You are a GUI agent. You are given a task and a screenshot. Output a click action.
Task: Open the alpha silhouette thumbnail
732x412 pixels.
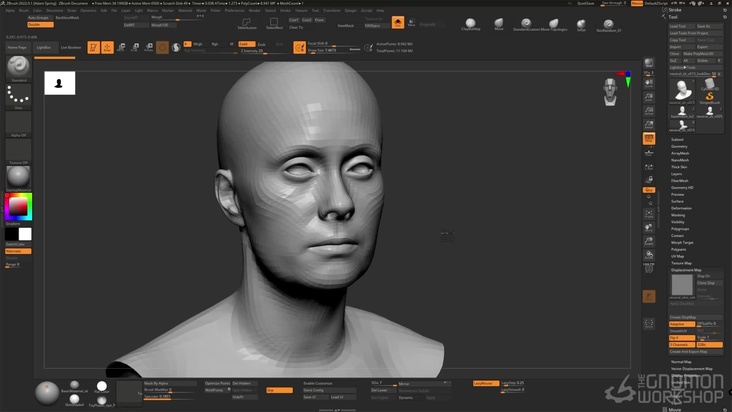[x=60, y=84]
